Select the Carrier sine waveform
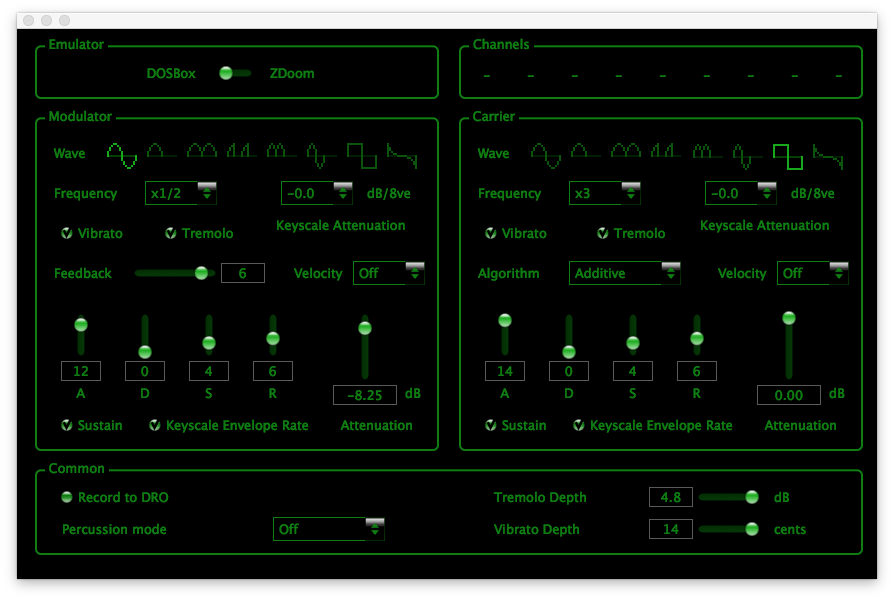The height and width of the screenshot is (600, 894). (546, 154)
